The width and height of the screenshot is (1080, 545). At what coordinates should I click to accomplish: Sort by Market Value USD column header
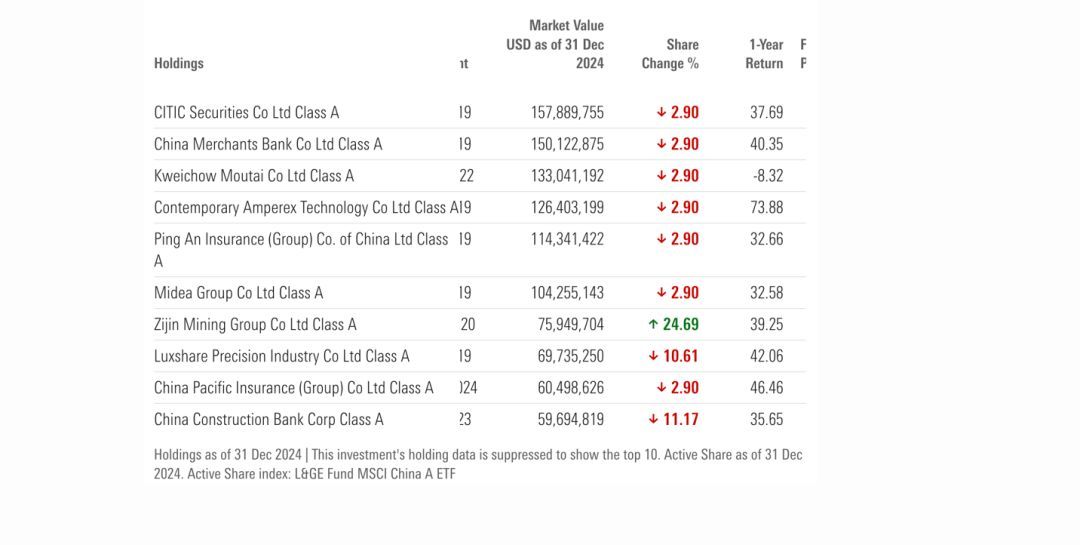pyautogui.click(x=556, y=44)
